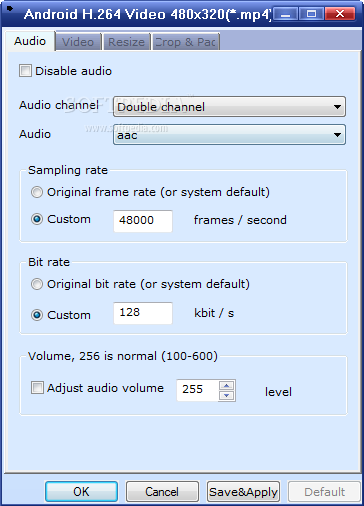364x506 pixels.
Task: Tick the Disable audio checkbox
Action: (25, 71)
